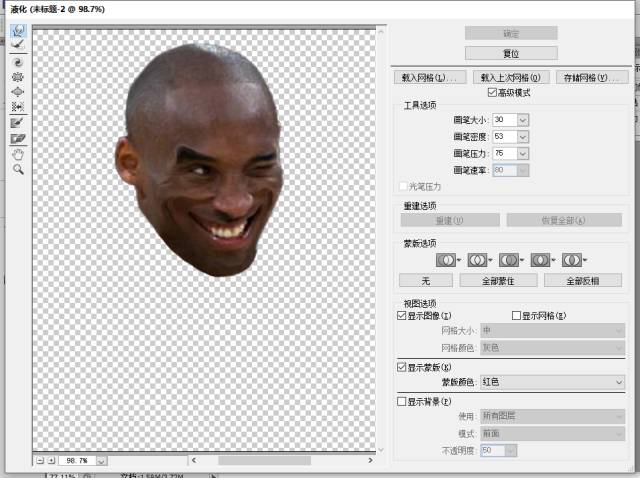
Task: Click the Intersect with Selection mask icon
Action: point(540,260)
